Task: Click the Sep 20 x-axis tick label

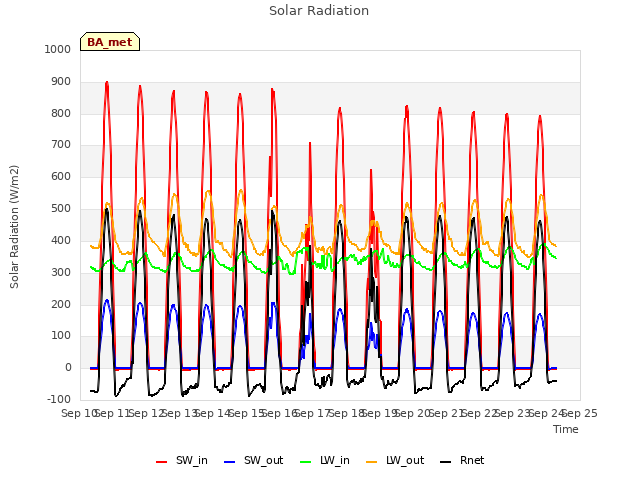Action: point(413,413)
